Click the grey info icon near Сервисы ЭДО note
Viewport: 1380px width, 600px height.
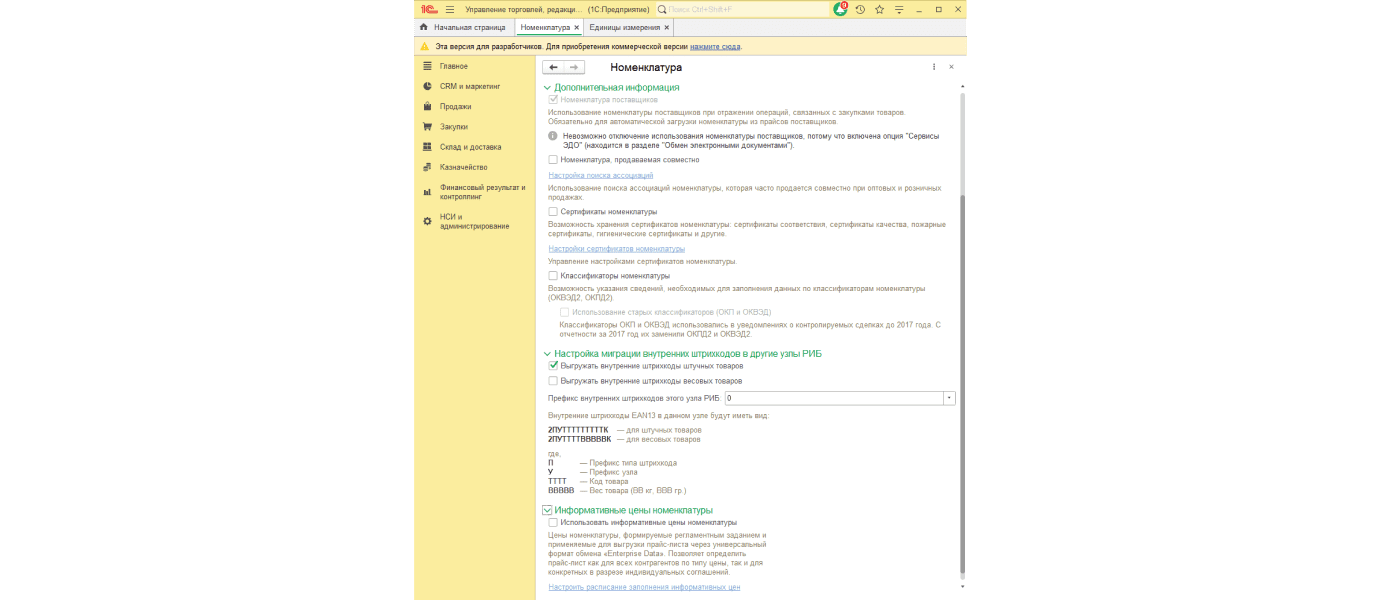(552, 135)
